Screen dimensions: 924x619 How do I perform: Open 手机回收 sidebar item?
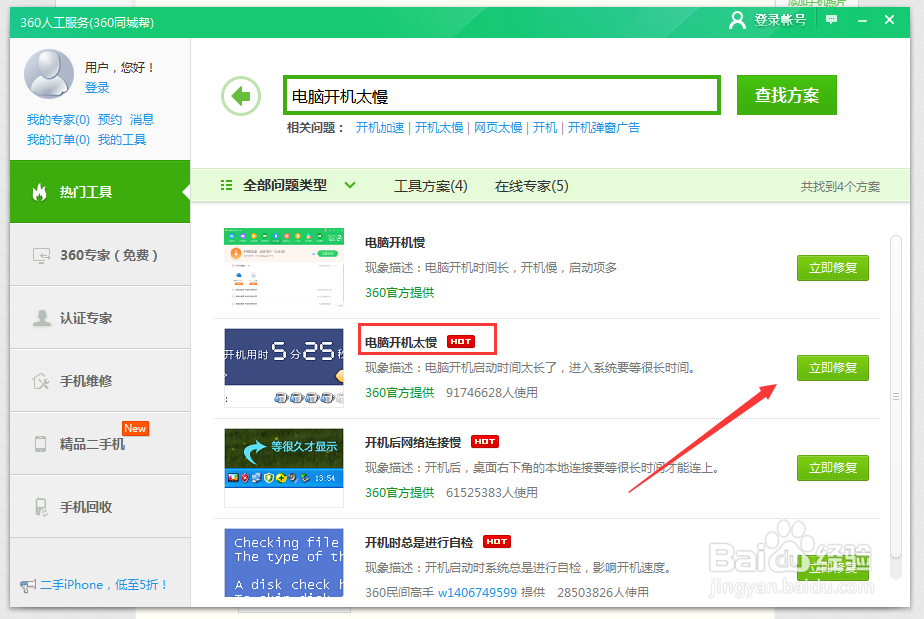tap(100, 507)
